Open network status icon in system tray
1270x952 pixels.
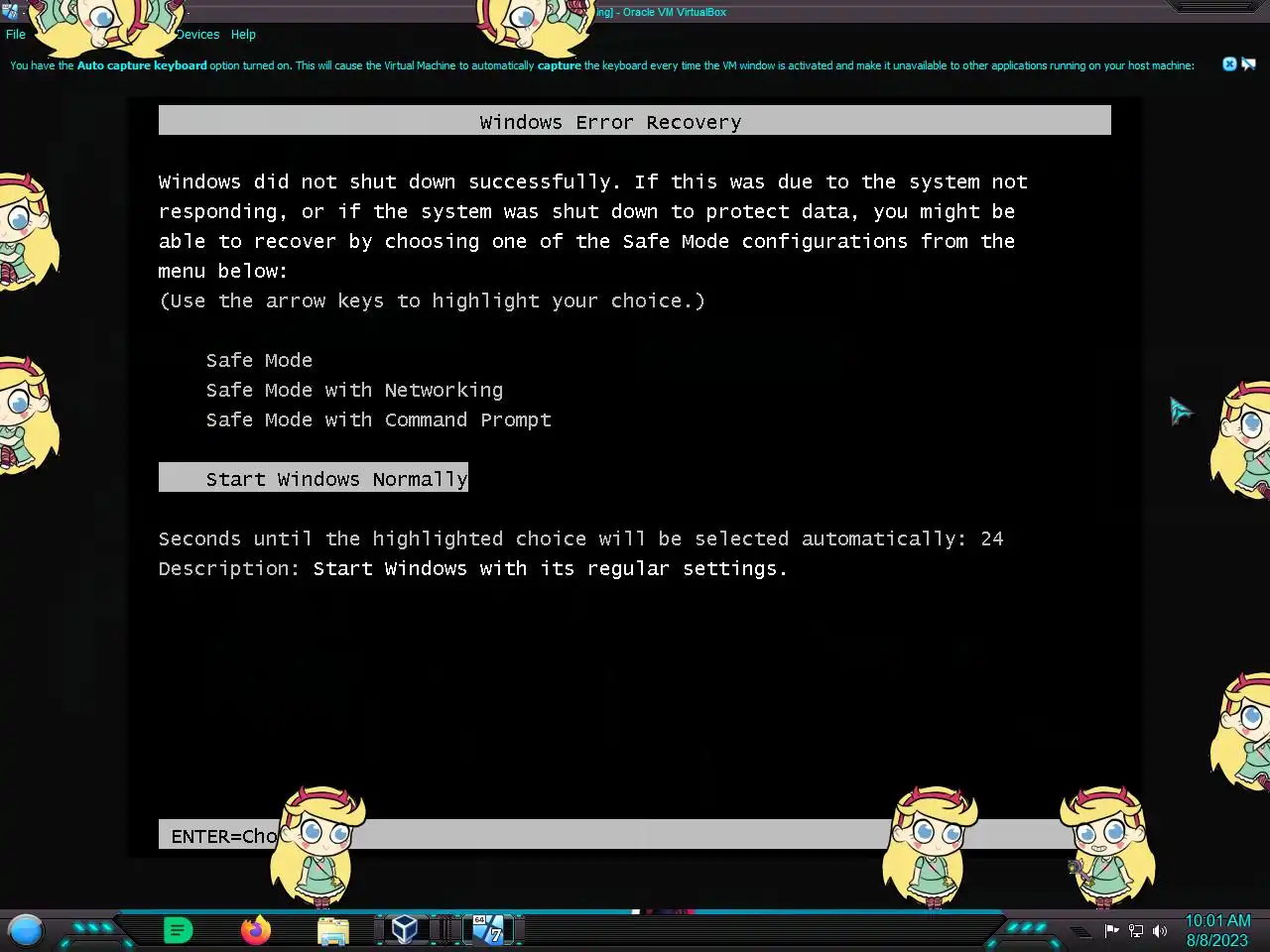click(x=1136, y=930)
